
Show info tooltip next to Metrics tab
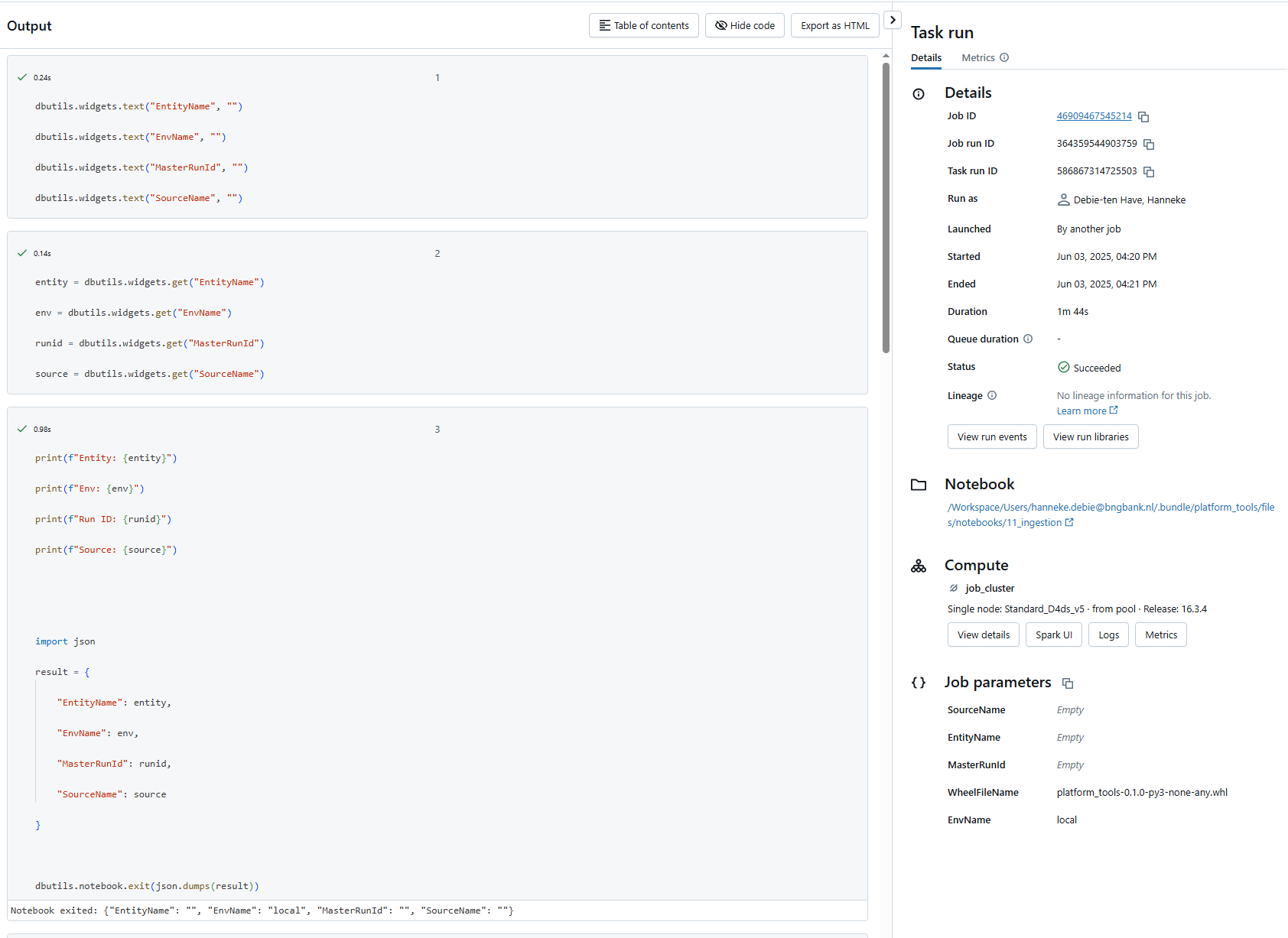tap(1004, 57)
